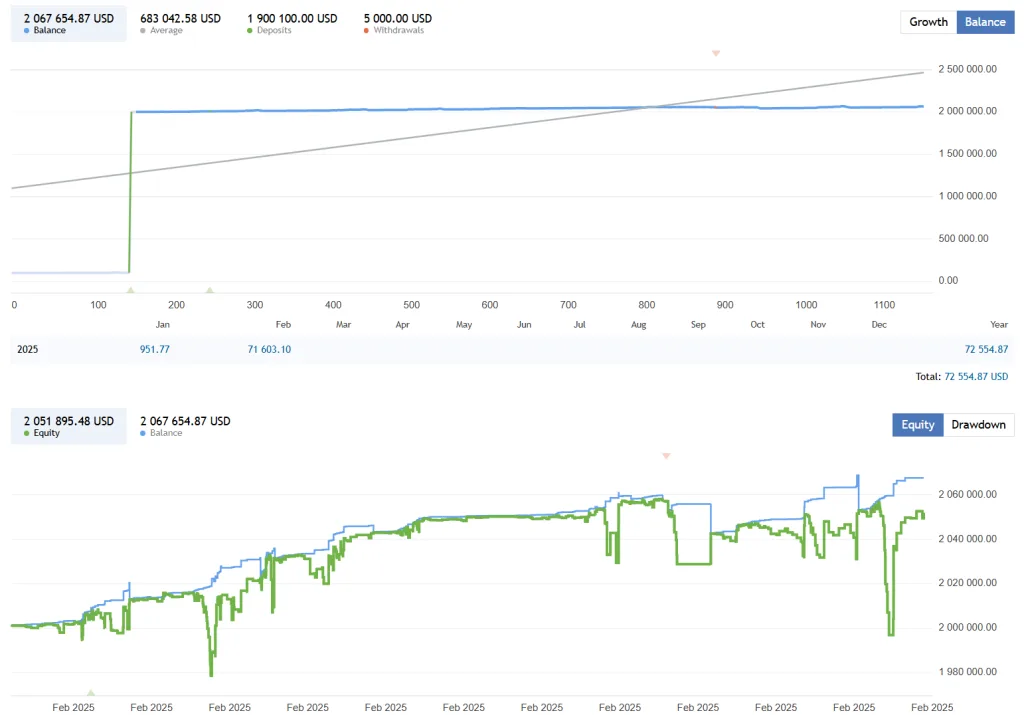
Task: Click the red Withdrawals legend marker
Action: click(367, 28)
